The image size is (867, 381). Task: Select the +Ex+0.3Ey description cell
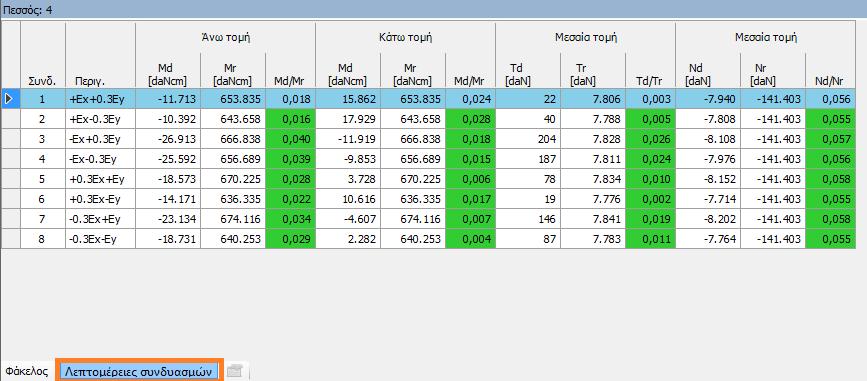tap(100, 100)
